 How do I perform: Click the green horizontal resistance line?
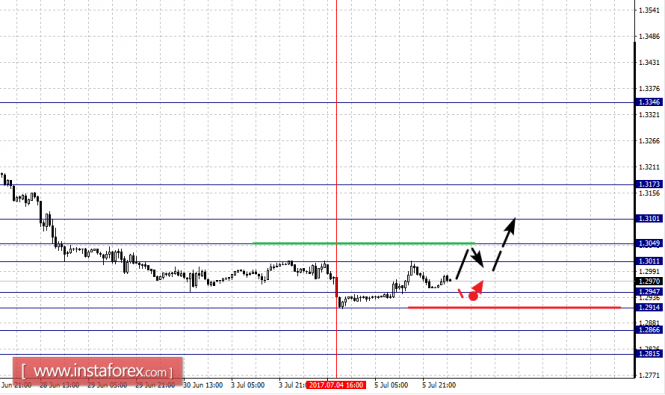pos(363,243)
